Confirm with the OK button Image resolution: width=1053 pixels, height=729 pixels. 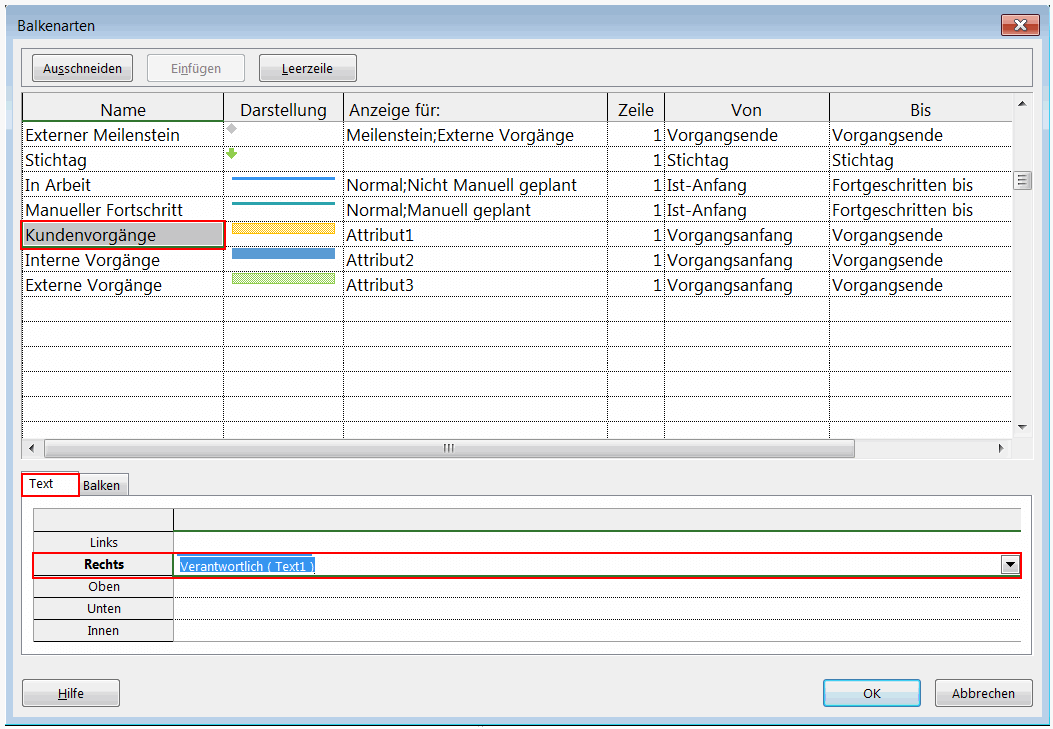pos(871,693)
